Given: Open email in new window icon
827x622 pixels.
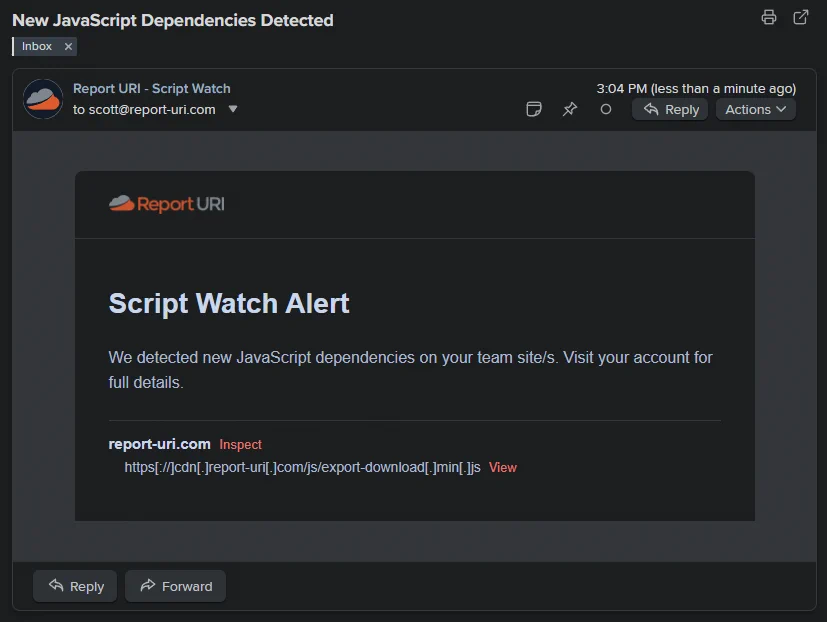Looking at the screenshot, I should pyautogui.click(x=801, y=17).
